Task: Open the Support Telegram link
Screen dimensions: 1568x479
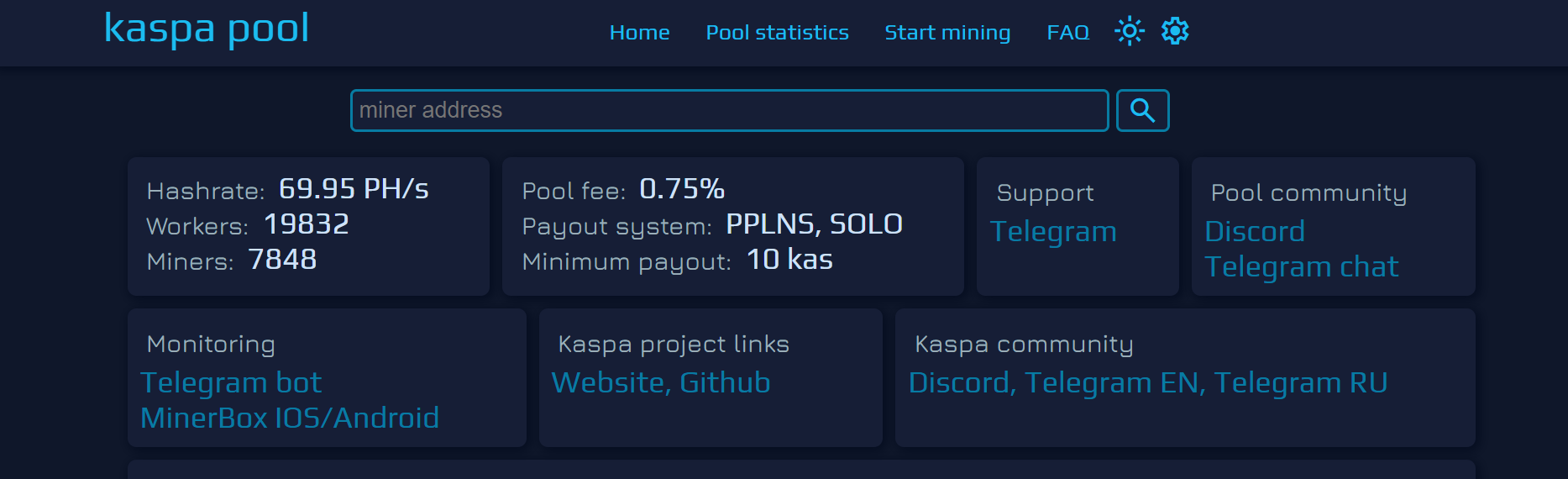Action: pos(1053,232)
